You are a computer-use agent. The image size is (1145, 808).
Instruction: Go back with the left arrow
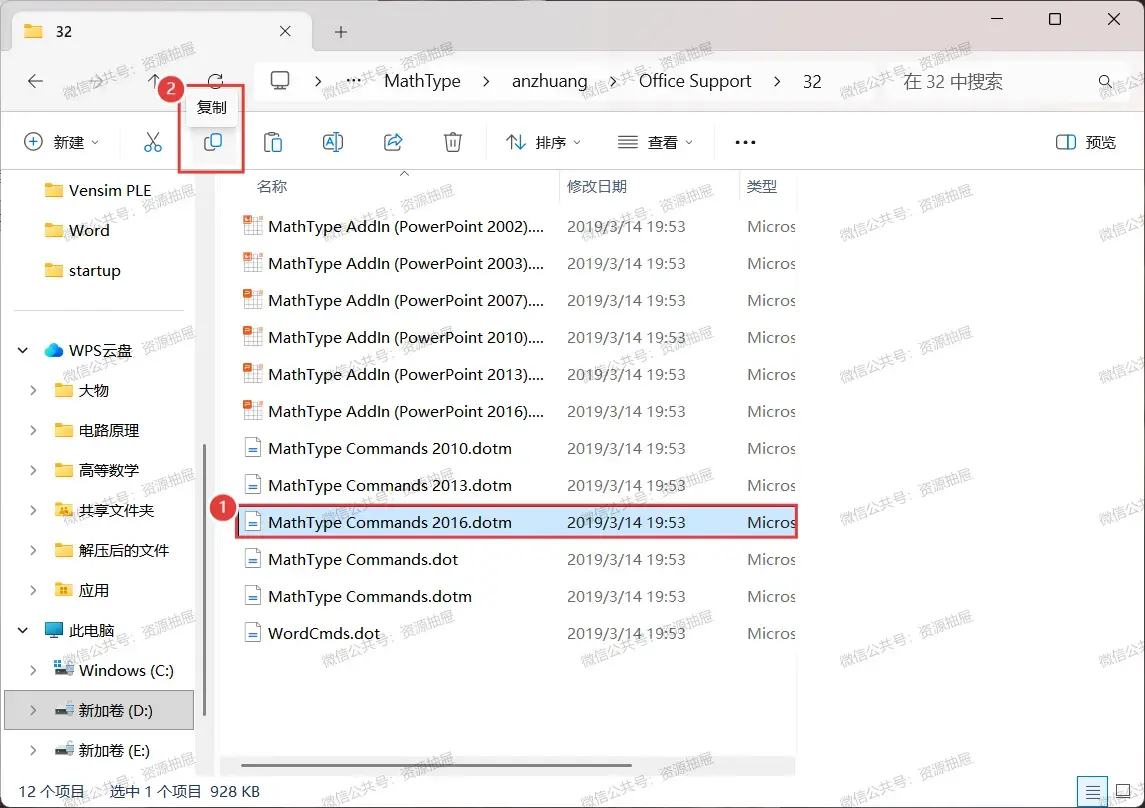click(x=35, y=81)
